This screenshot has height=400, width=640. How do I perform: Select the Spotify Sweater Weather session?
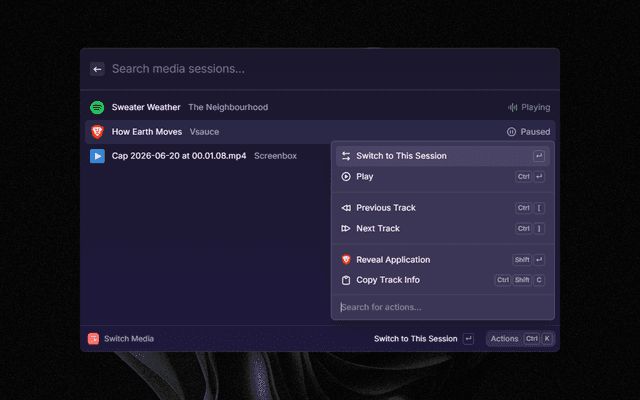(x=320, y=107)
